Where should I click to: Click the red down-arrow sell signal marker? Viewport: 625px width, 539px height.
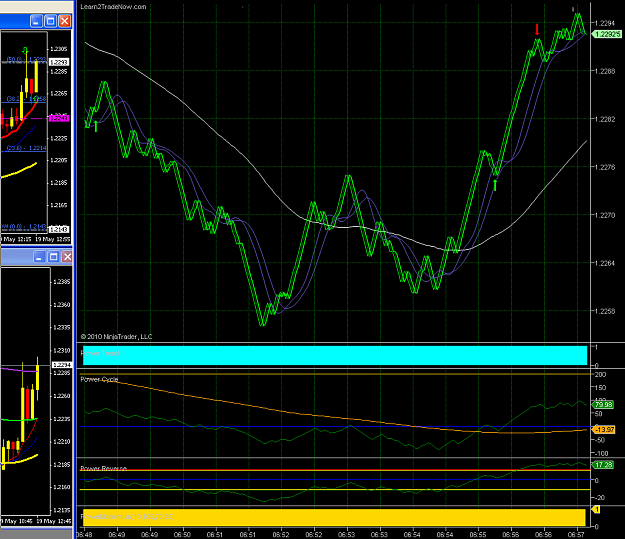[537, 30]
